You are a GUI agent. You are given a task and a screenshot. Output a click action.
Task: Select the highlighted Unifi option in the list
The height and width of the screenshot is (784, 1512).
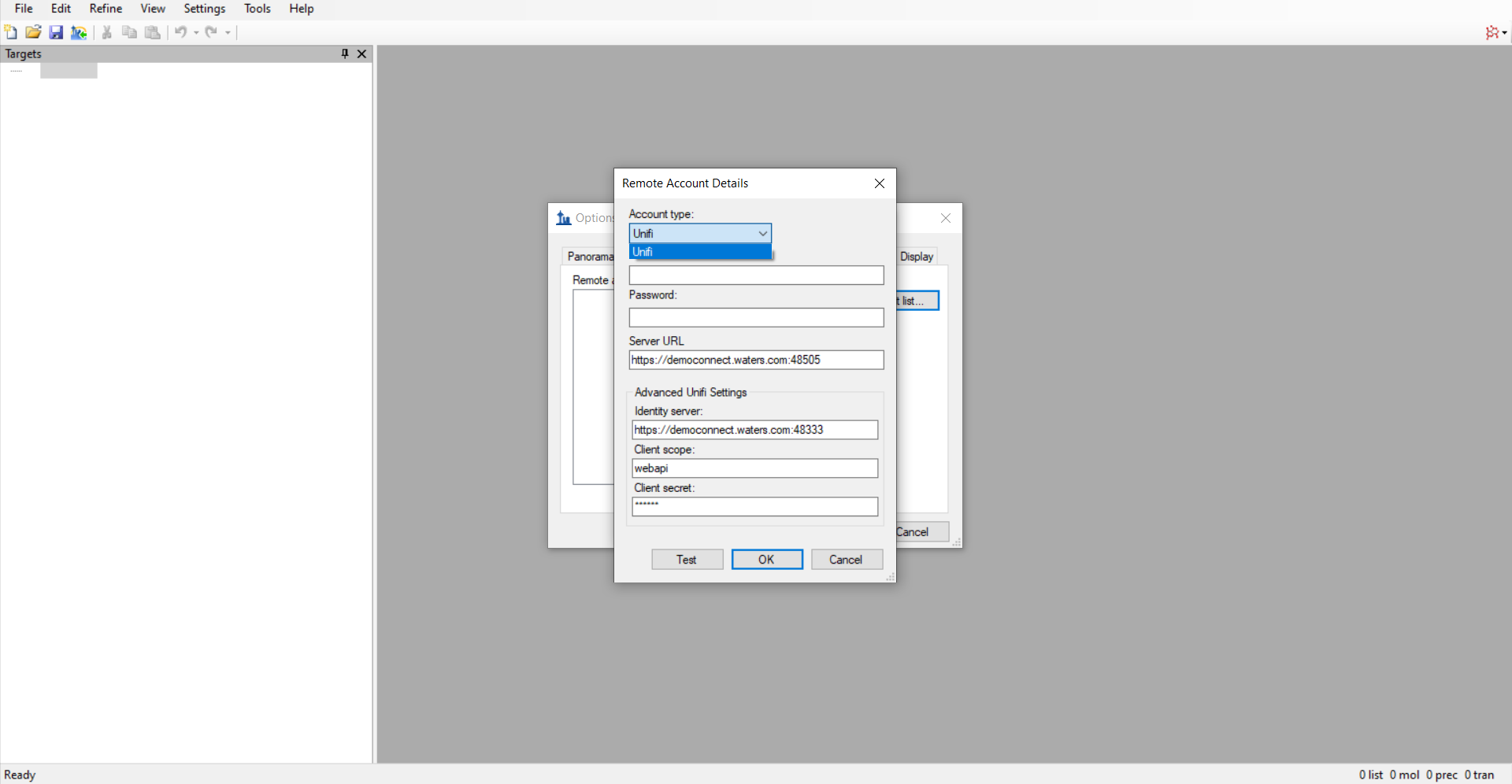[699, 252]
